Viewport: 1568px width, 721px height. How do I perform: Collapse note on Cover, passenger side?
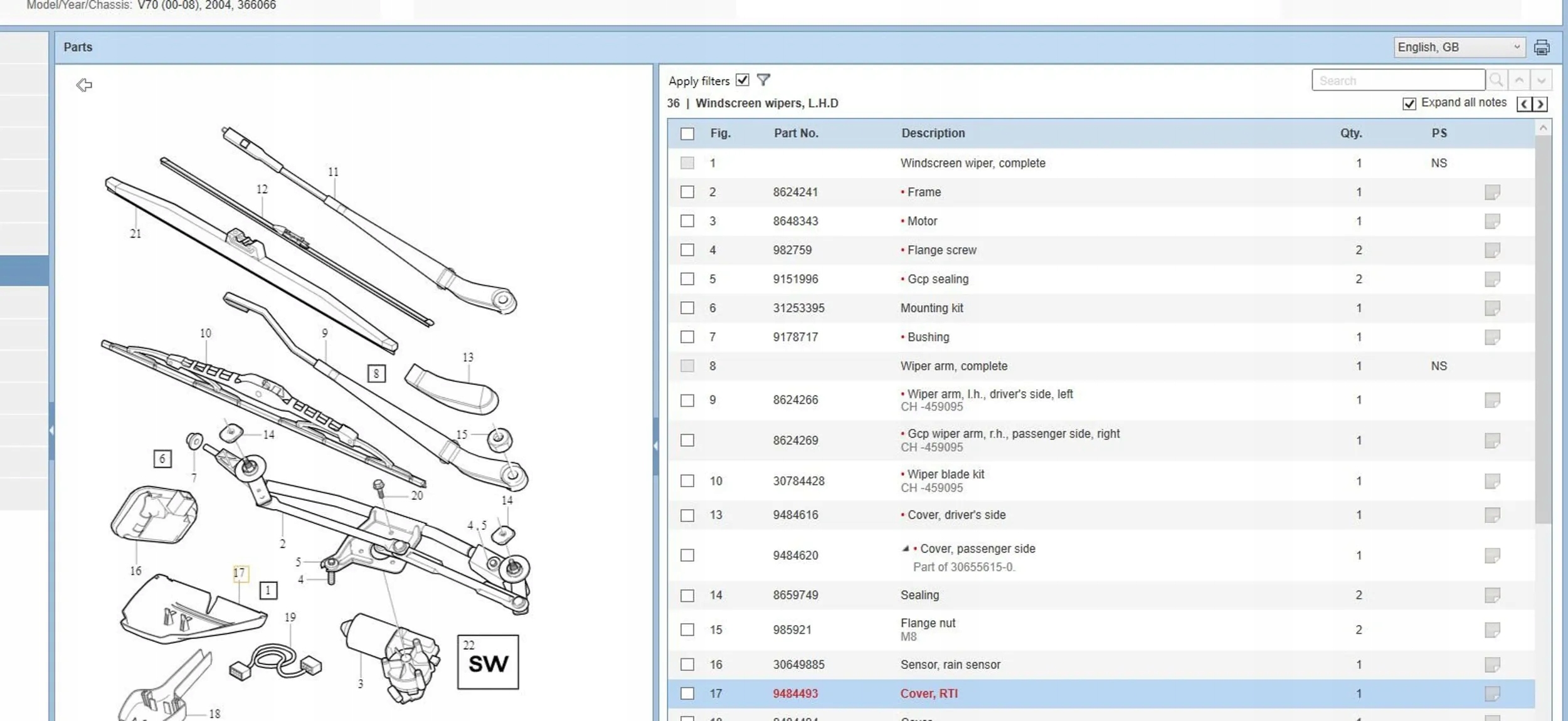(x=905, y=549)
